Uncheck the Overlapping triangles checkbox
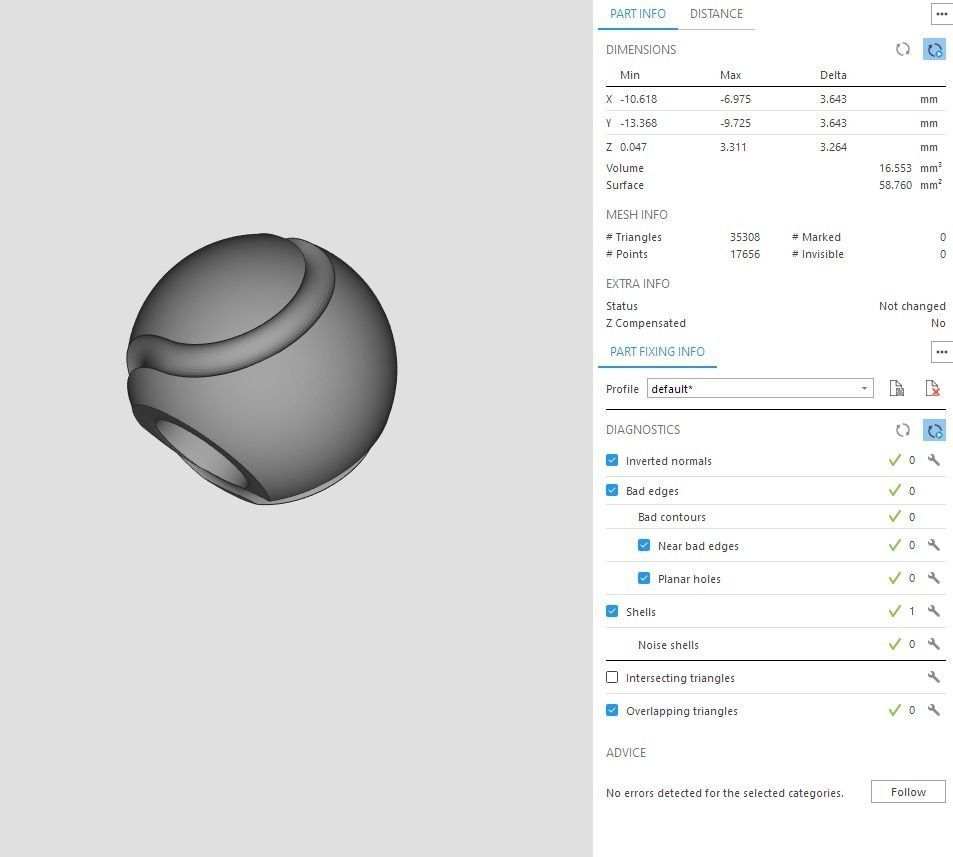This screenshot has height=857, width=953. point(612,710)
